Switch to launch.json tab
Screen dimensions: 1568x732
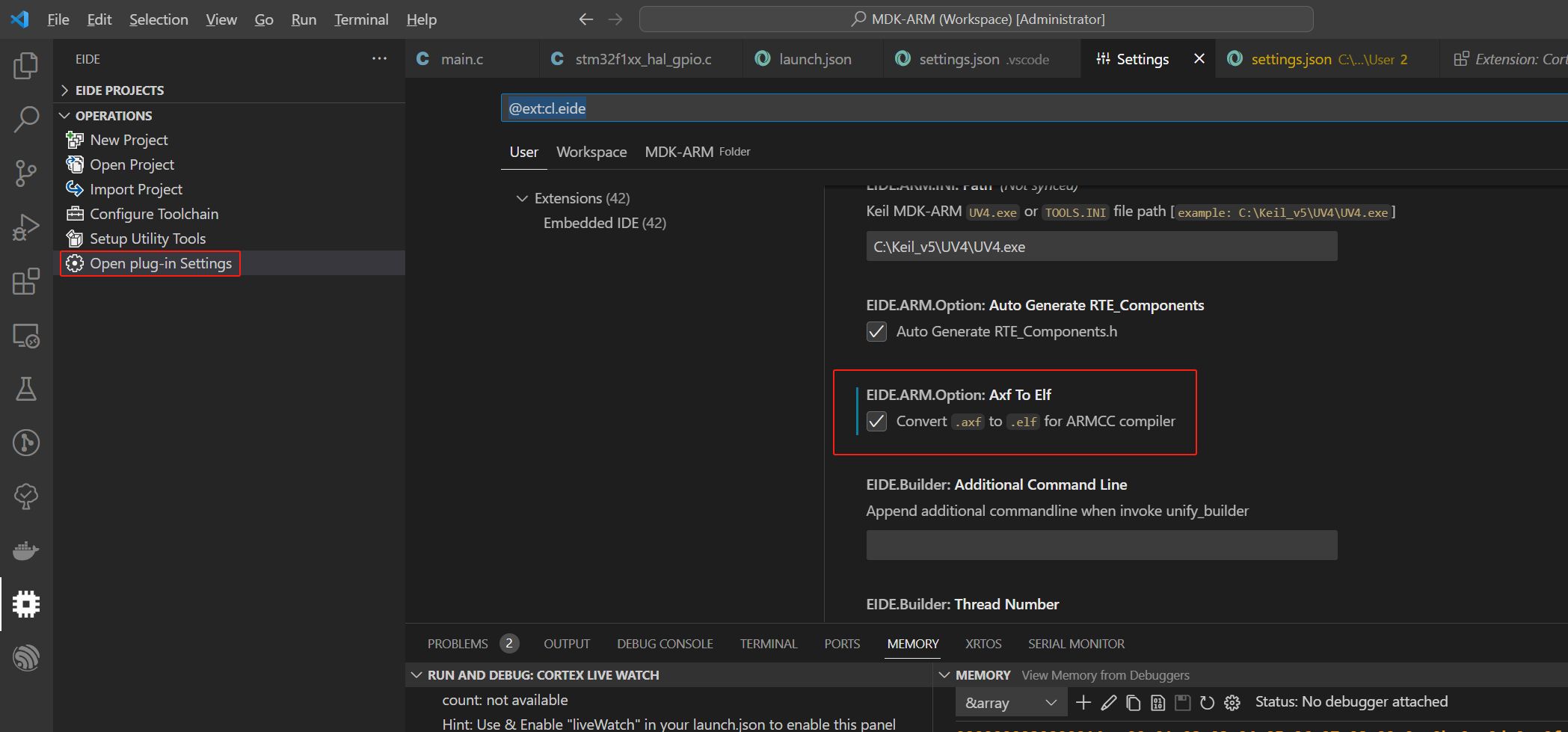(814, 59)
